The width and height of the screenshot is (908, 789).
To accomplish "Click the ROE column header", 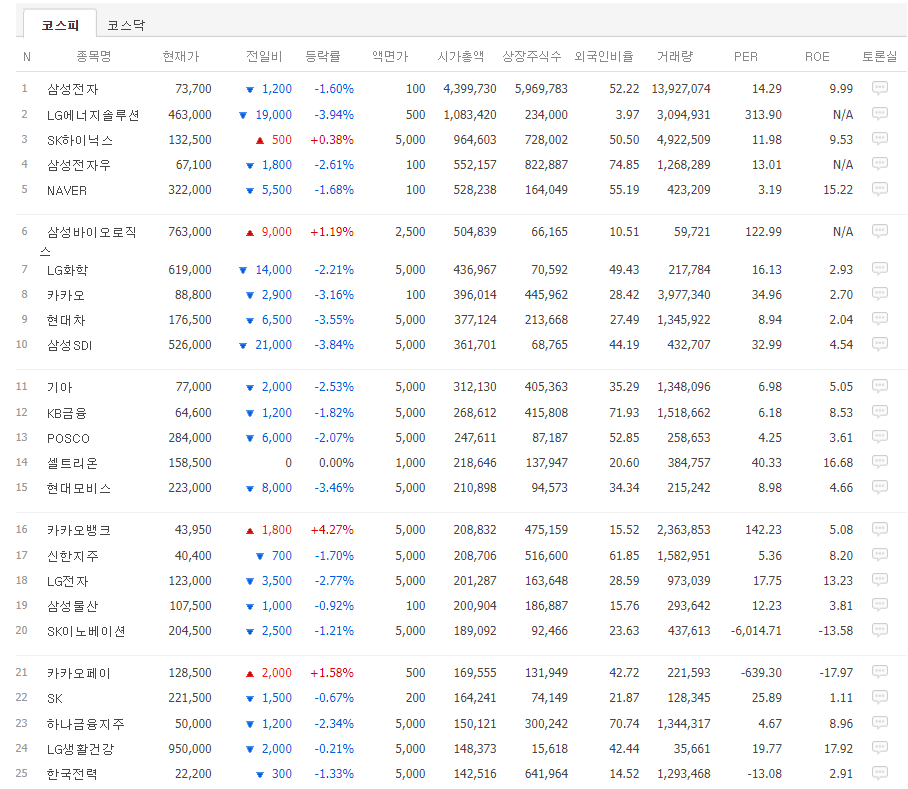I will (817, 57).
